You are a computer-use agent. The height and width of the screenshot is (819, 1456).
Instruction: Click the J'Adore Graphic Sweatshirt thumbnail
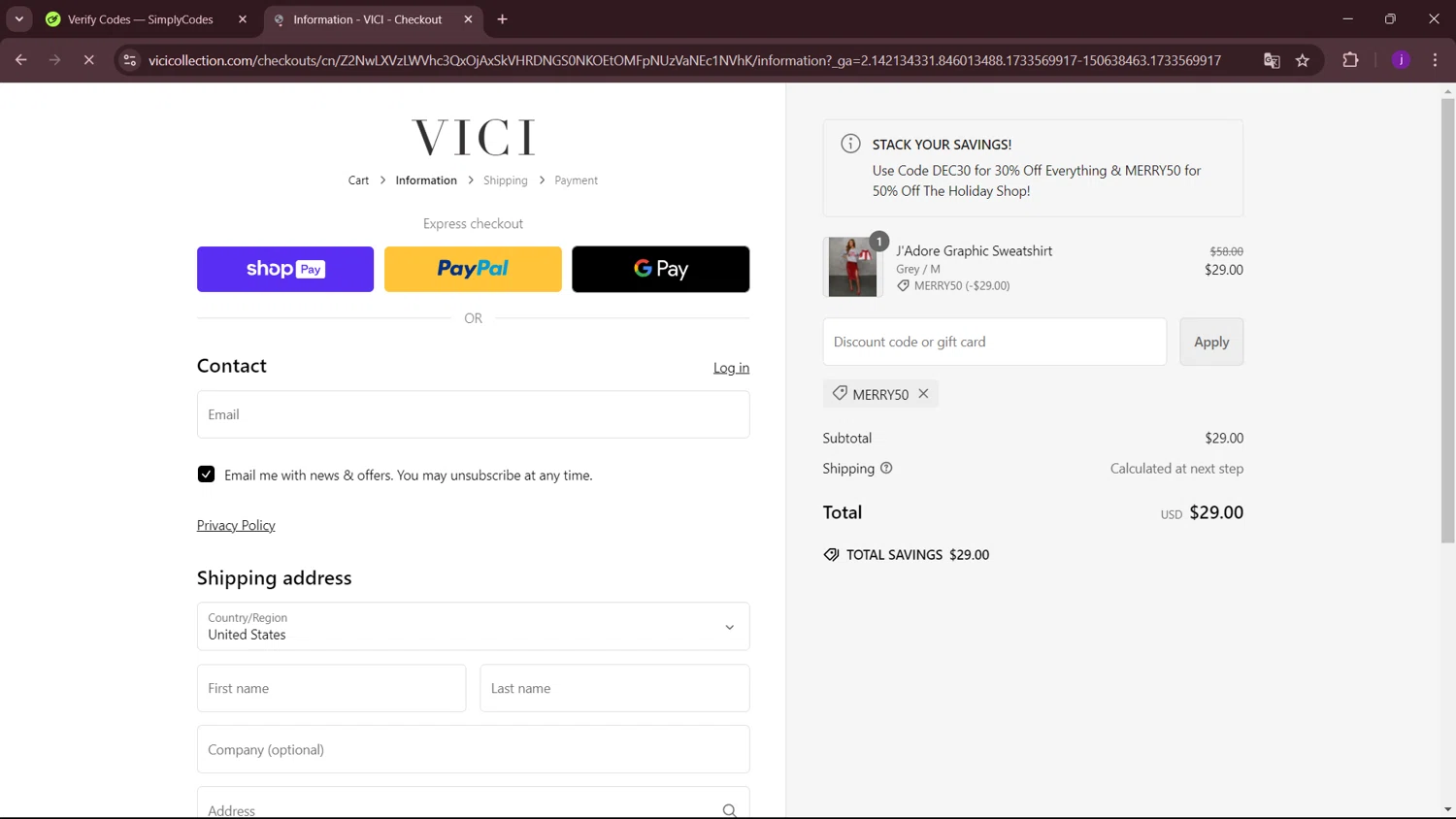pos(852,267)
